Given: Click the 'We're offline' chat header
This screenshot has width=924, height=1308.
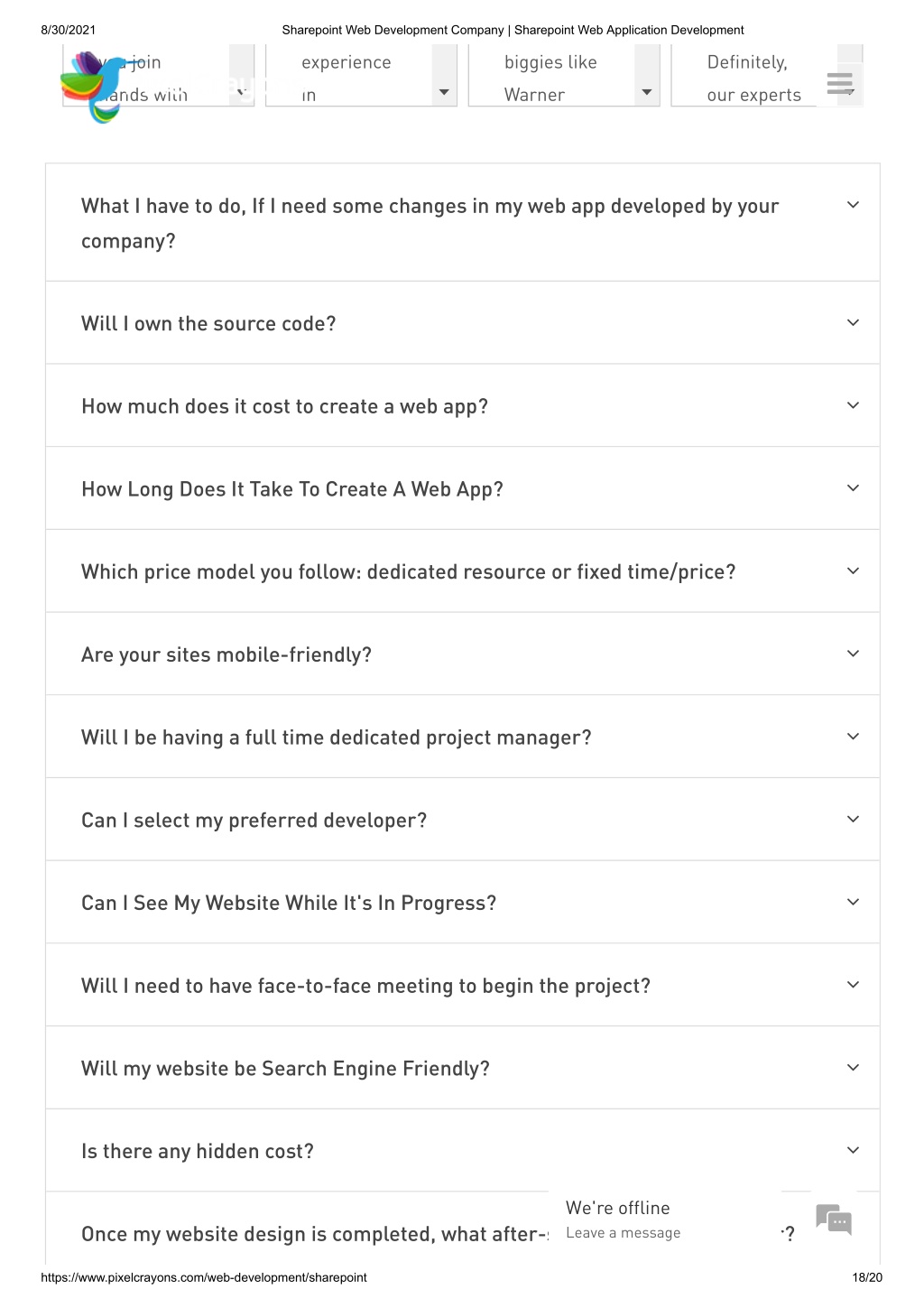Looking at the screenshot, I should (x=618, y=1208).
